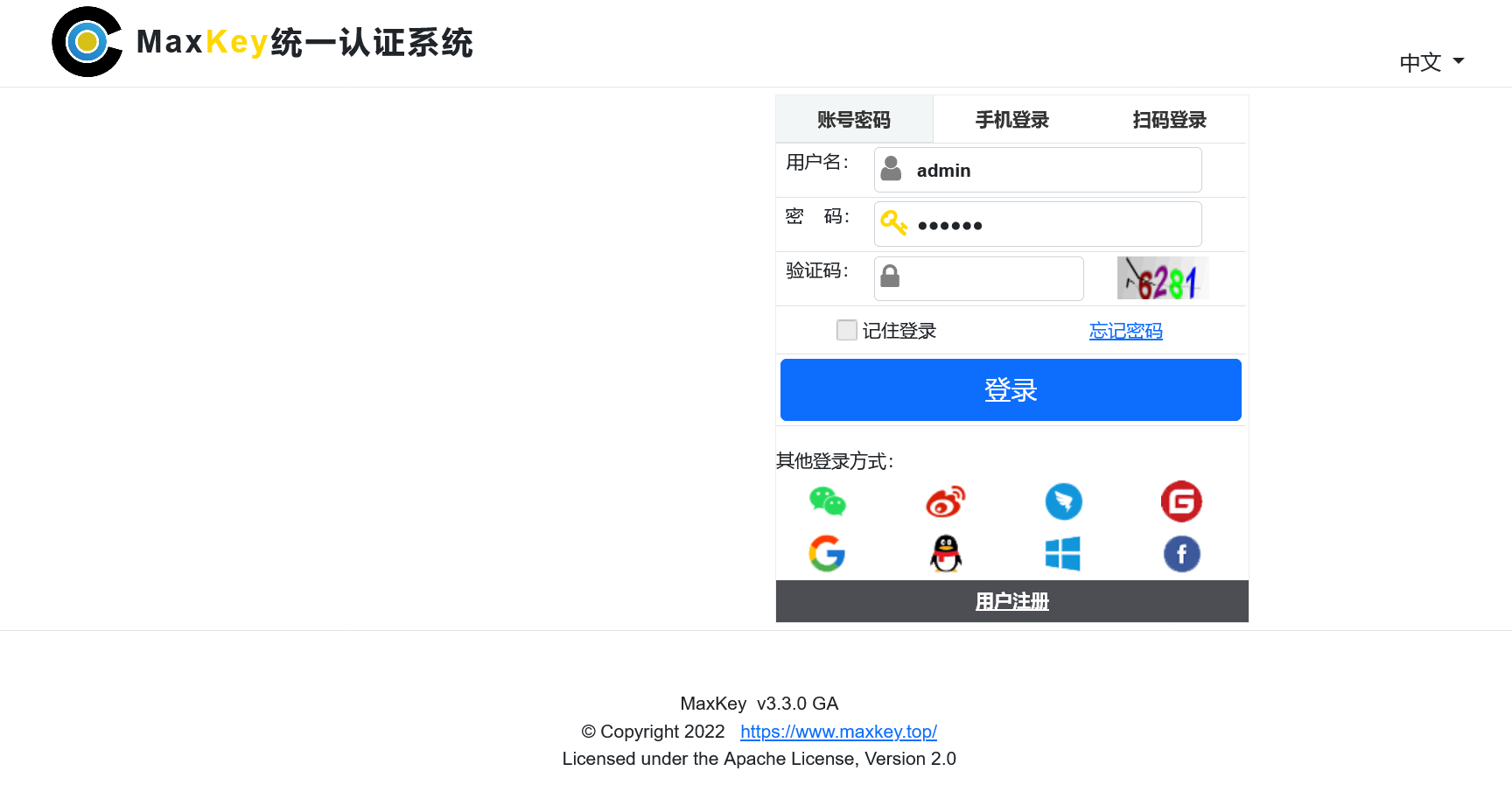Click the Gitee login icon
The width and height of the screenshot is (1512, 792).
[x=1181, y=501]
